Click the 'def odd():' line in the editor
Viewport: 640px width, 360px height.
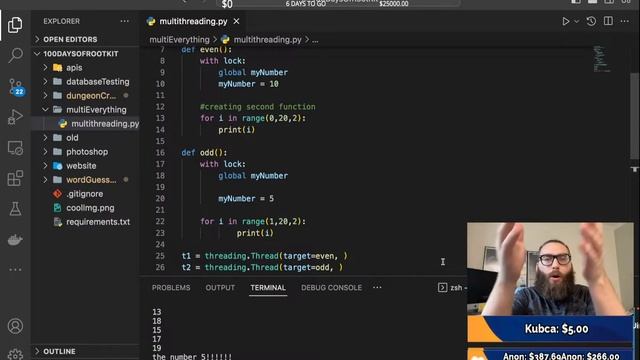[204, 152]
